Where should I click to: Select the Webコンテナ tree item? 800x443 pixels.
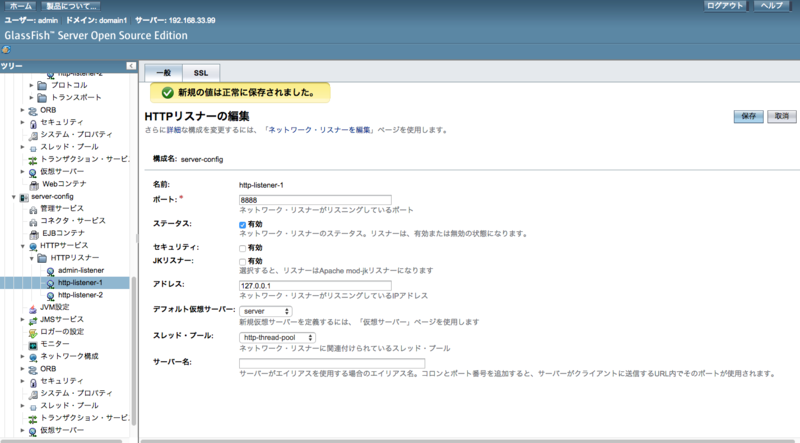(x=64, y=184)
